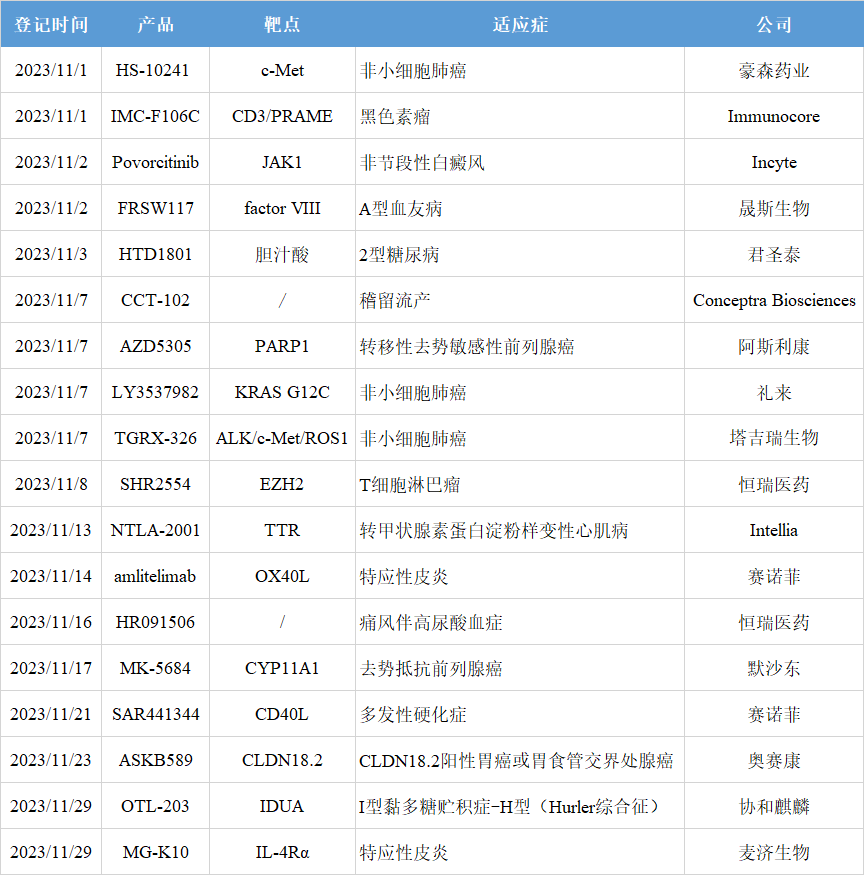
Task: Click the 麦济生物 company link
Action: tap(774, 853)
